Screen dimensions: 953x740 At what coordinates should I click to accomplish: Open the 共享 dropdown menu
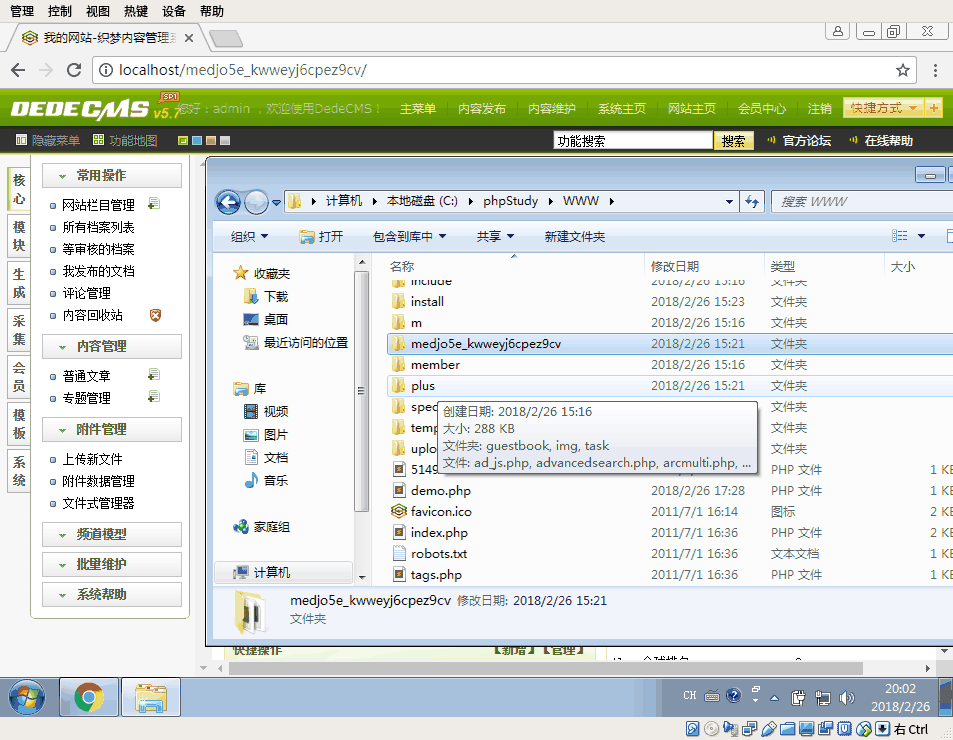click(x=495, y=236)
